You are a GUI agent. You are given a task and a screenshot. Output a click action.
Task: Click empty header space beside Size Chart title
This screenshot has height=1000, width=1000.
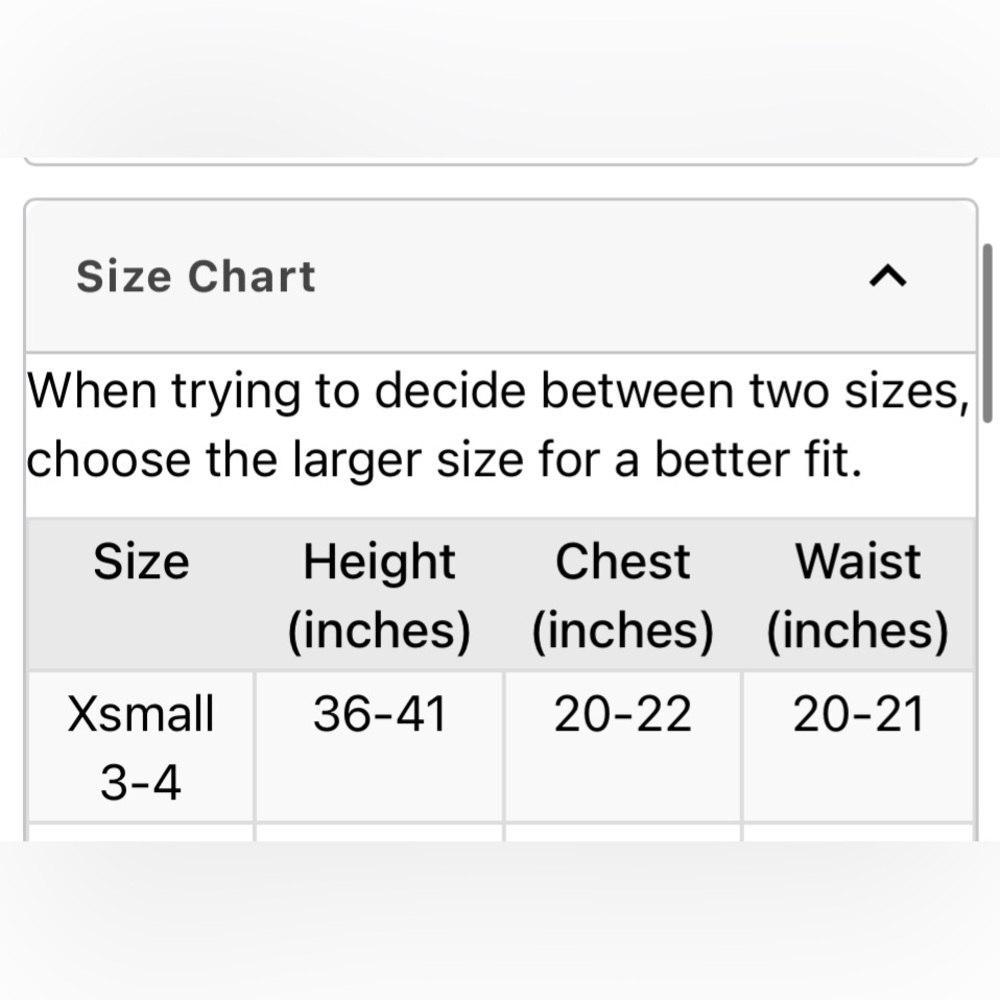point(590,276)
